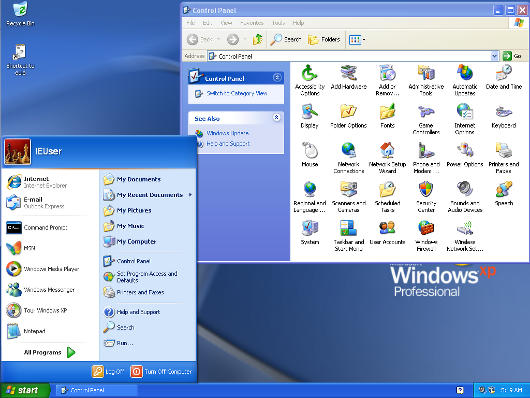Open Taskbar and Start Menu icon

click(x=348, y=235)
